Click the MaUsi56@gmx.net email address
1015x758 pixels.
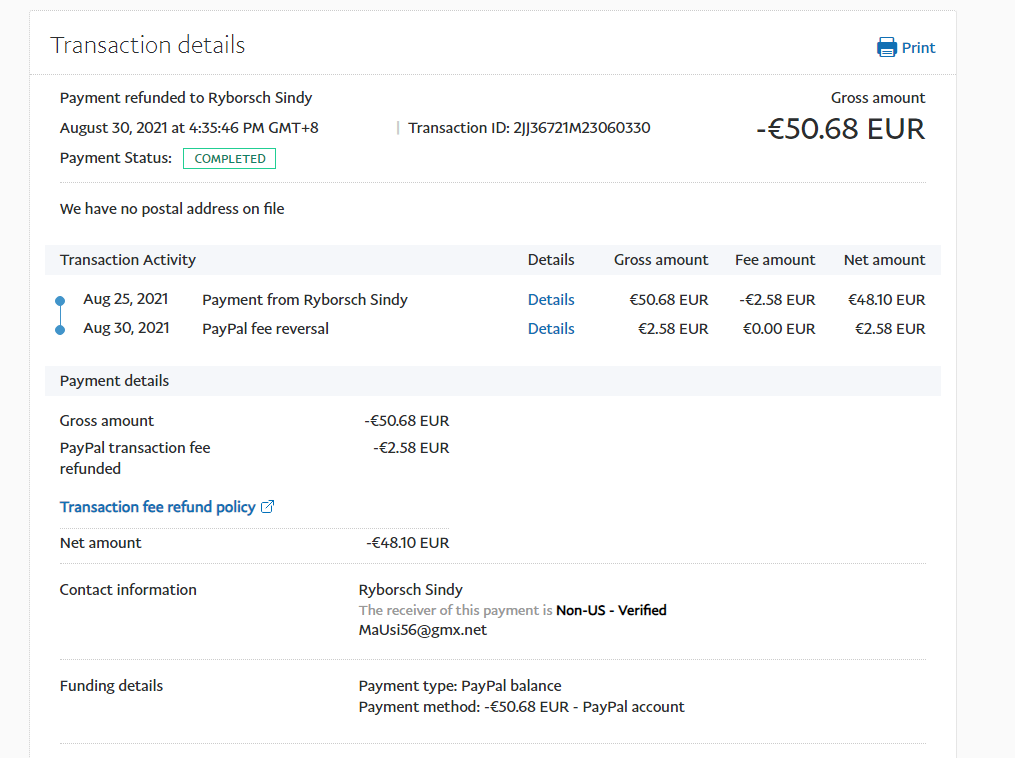tap(422, 630)
